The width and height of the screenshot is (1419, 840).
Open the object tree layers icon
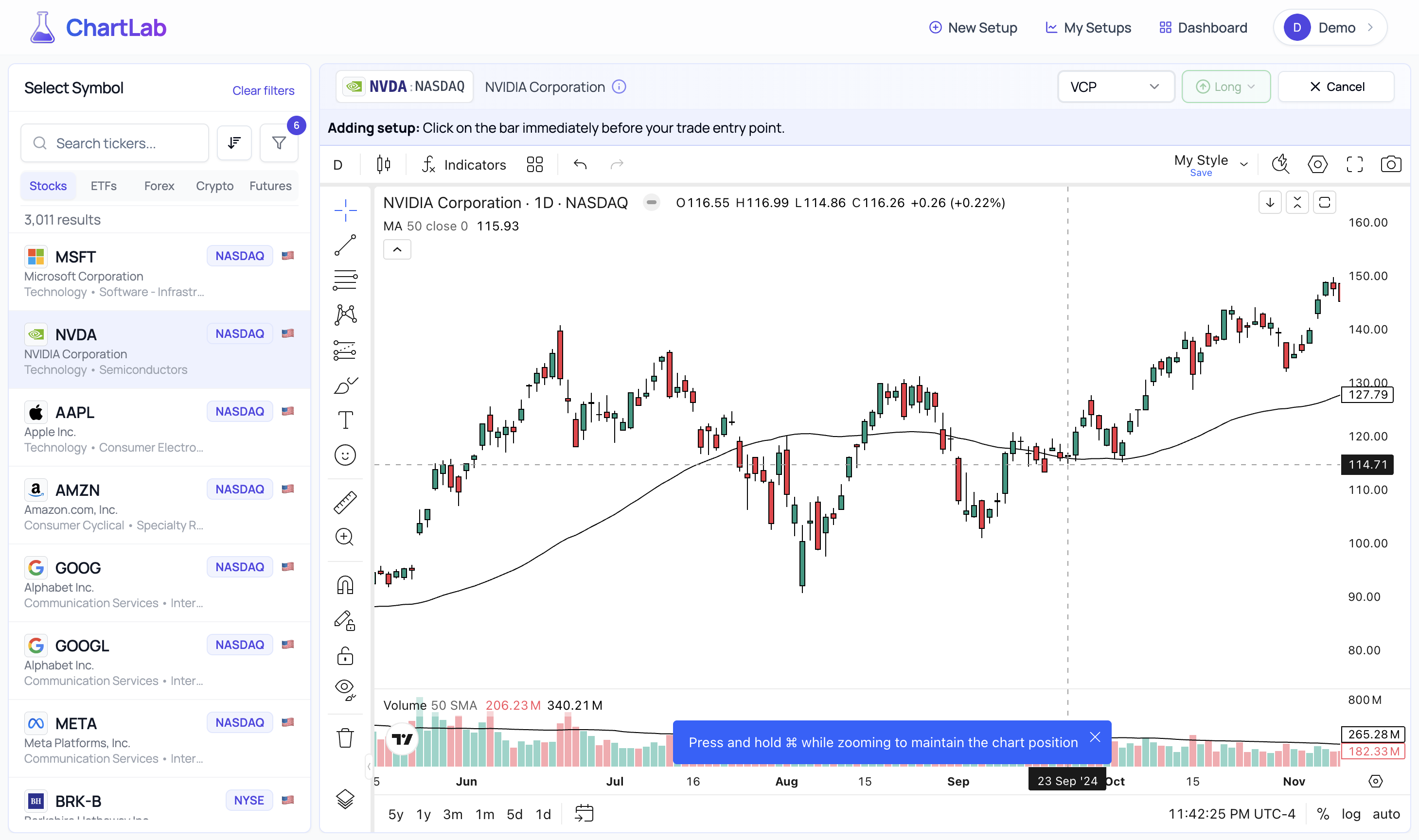345,799
